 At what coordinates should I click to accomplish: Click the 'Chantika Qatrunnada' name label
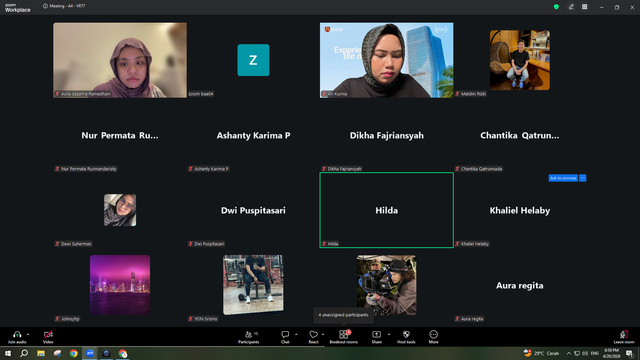[481, 169]
